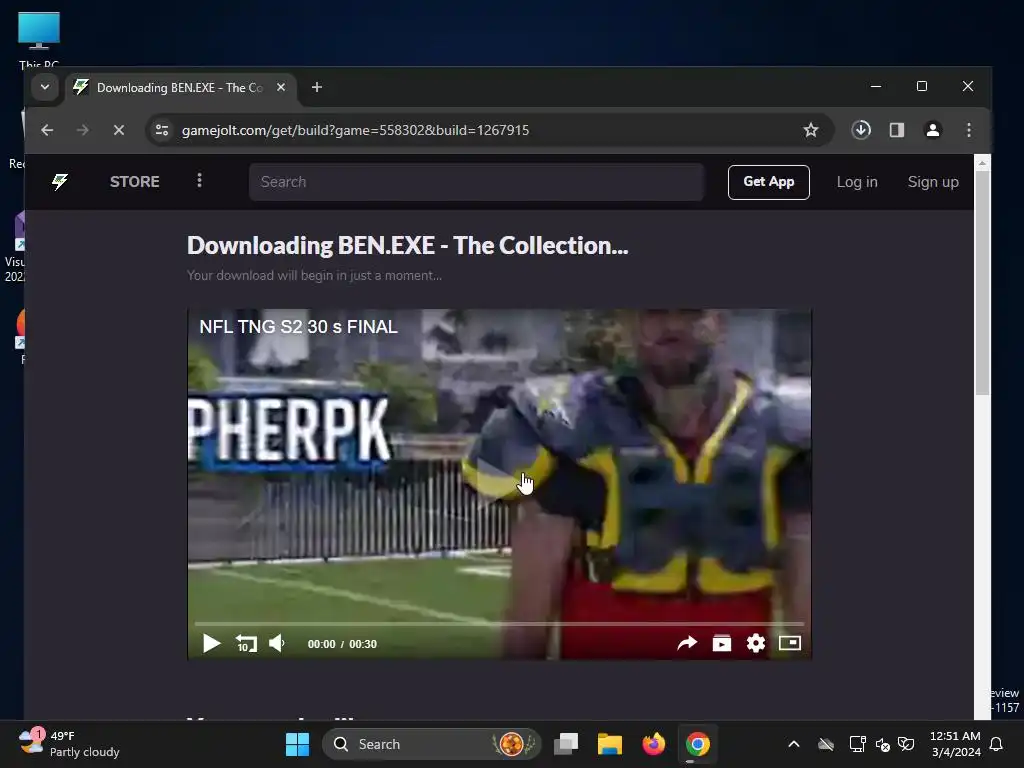Mute the video volume speaker

pos(277,643)
